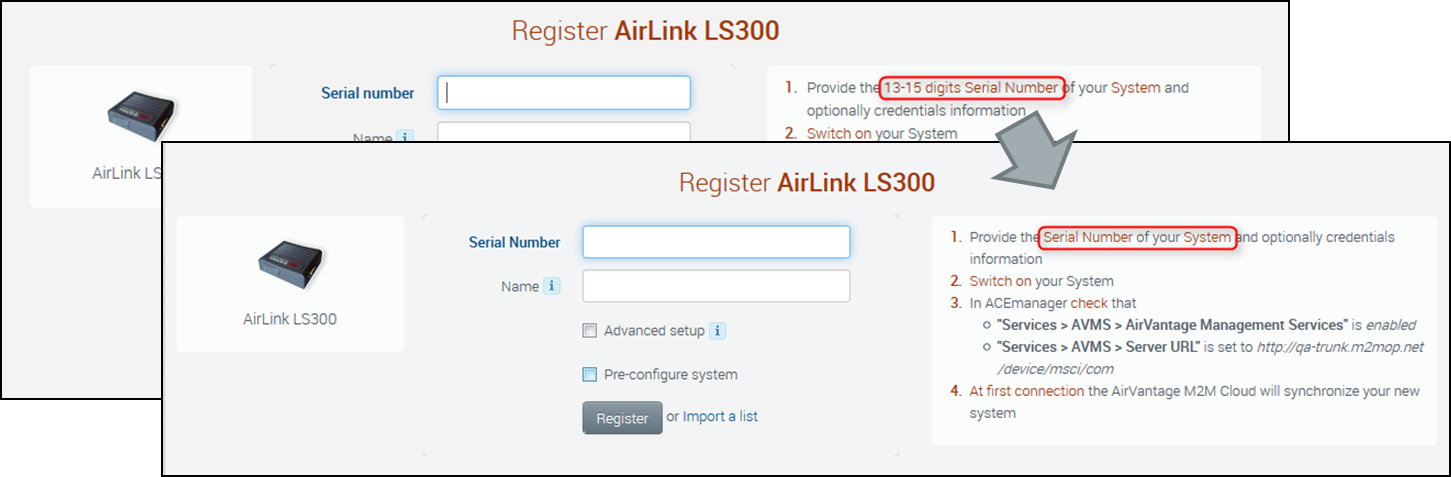Click the partially hidden Name field in back form
The width and height of the screenshot is (1451, 477).
(x=564, y=132)
